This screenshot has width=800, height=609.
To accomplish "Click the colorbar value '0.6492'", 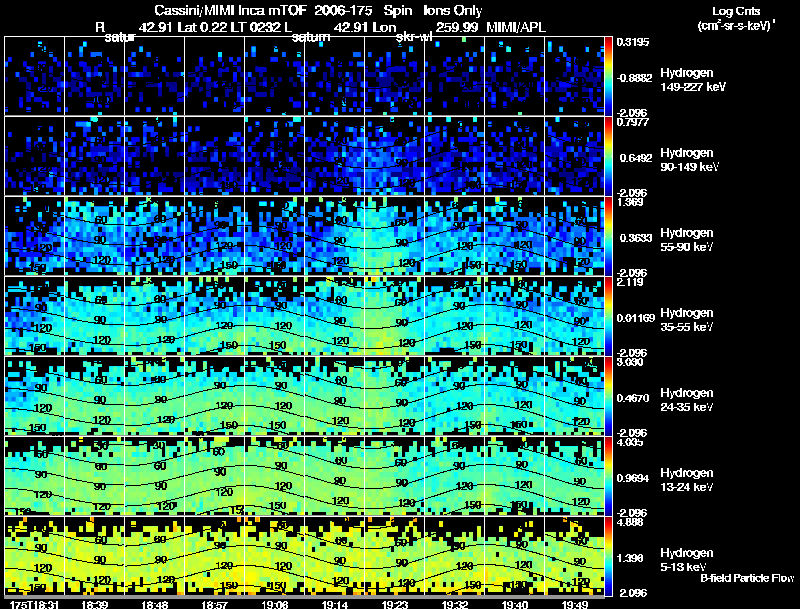I will click(x=636, y=158).
